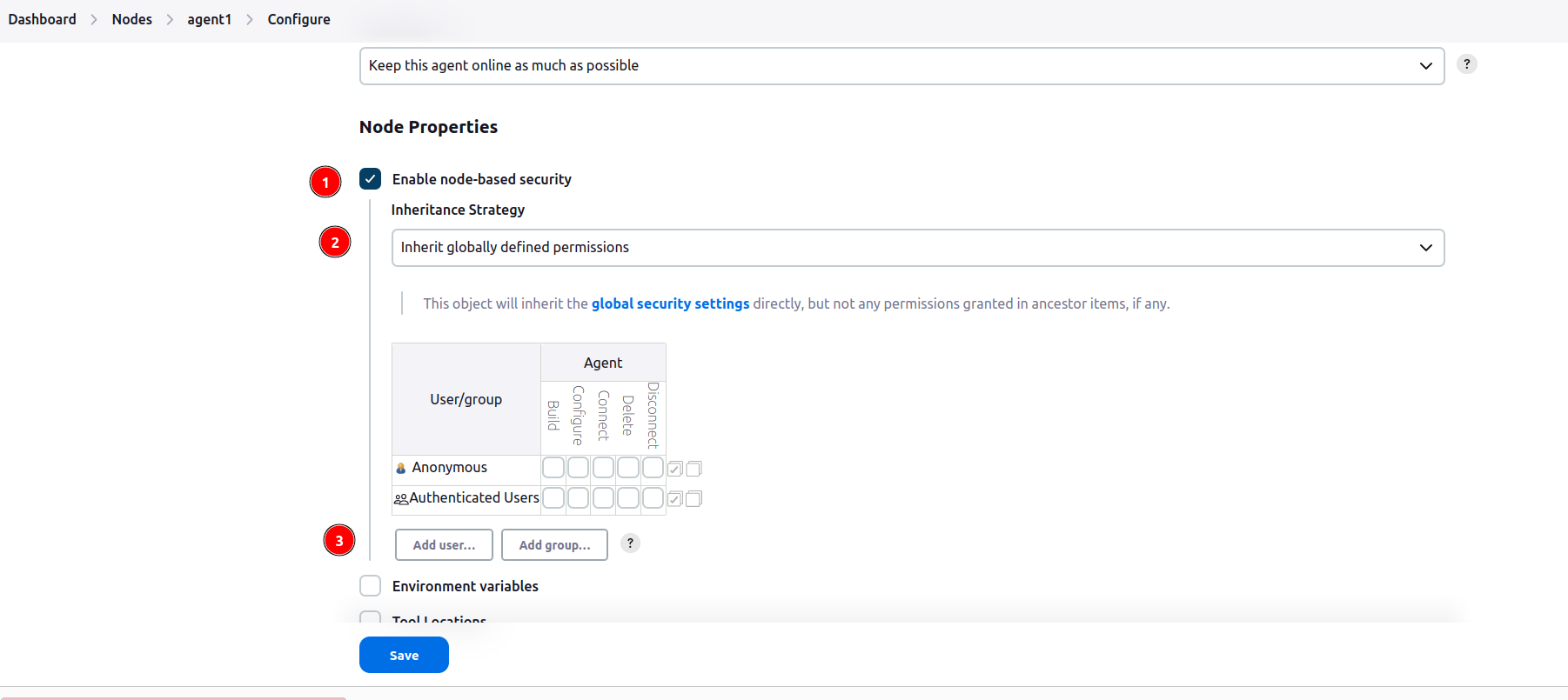Click breadcrumb chevron after Nodes
This screenshot has width=1568, height=700.
click(x=170, y=19)
